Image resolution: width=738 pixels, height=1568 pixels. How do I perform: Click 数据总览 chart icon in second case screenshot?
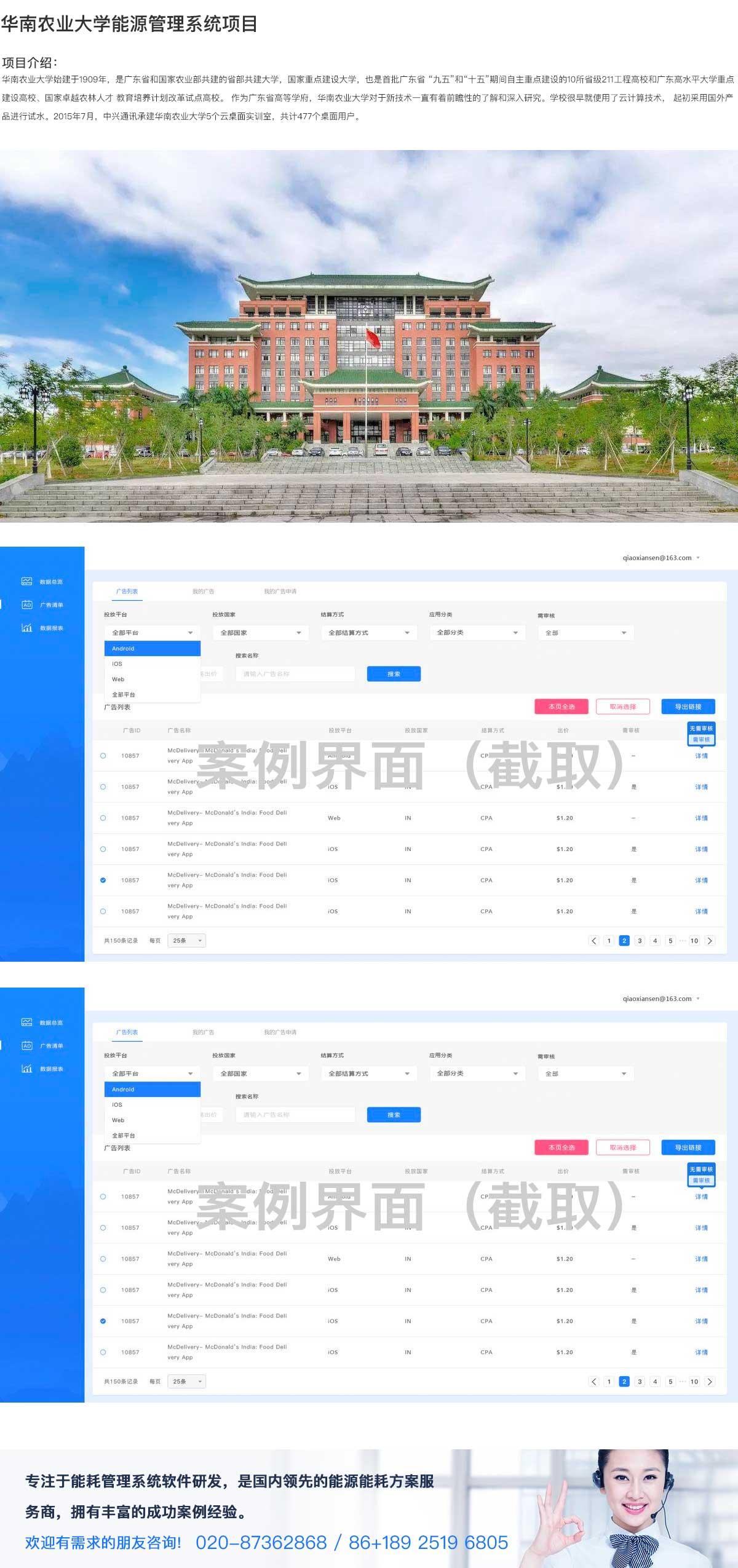click(x=26, y=1022)
